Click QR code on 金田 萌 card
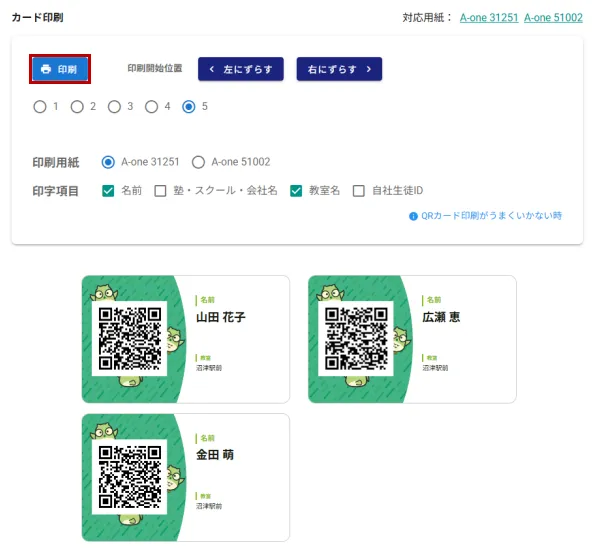 [130, 477]
